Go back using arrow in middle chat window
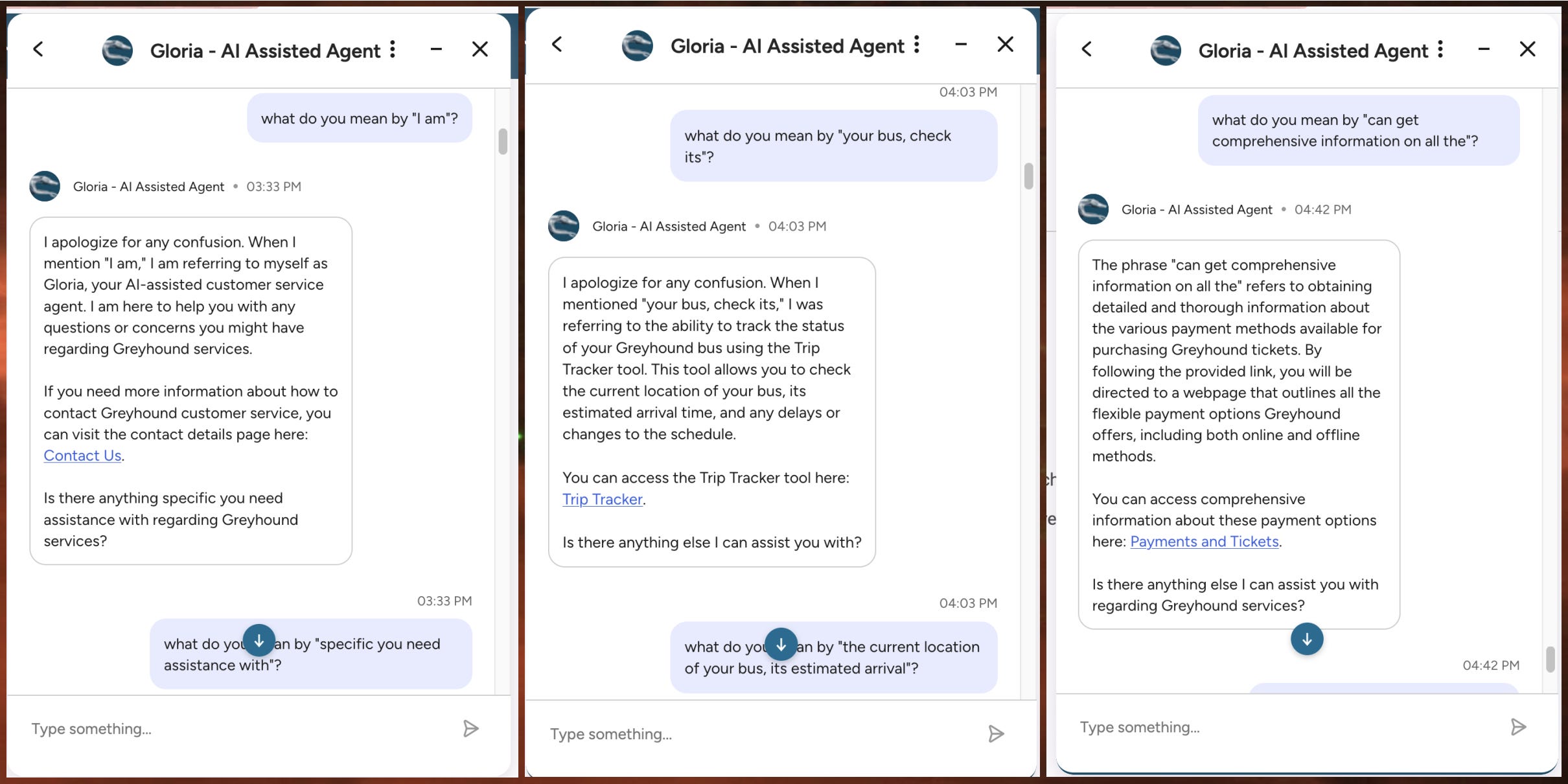Viewport: 1568px width, 784px height. (557, 44)
